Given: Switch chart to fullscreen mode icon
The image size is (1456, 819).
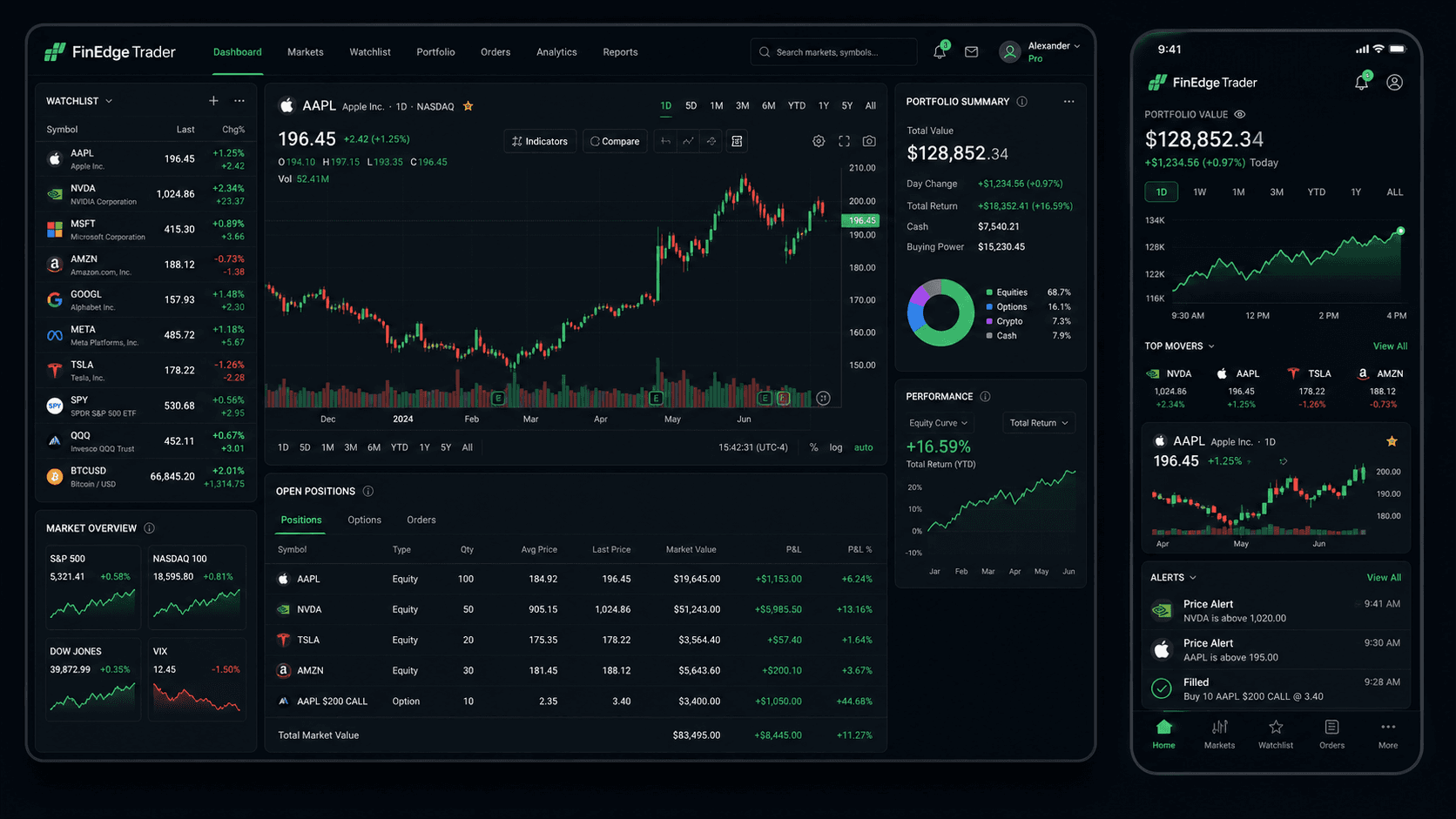Looking at the screenshot, I should (844, 141).
